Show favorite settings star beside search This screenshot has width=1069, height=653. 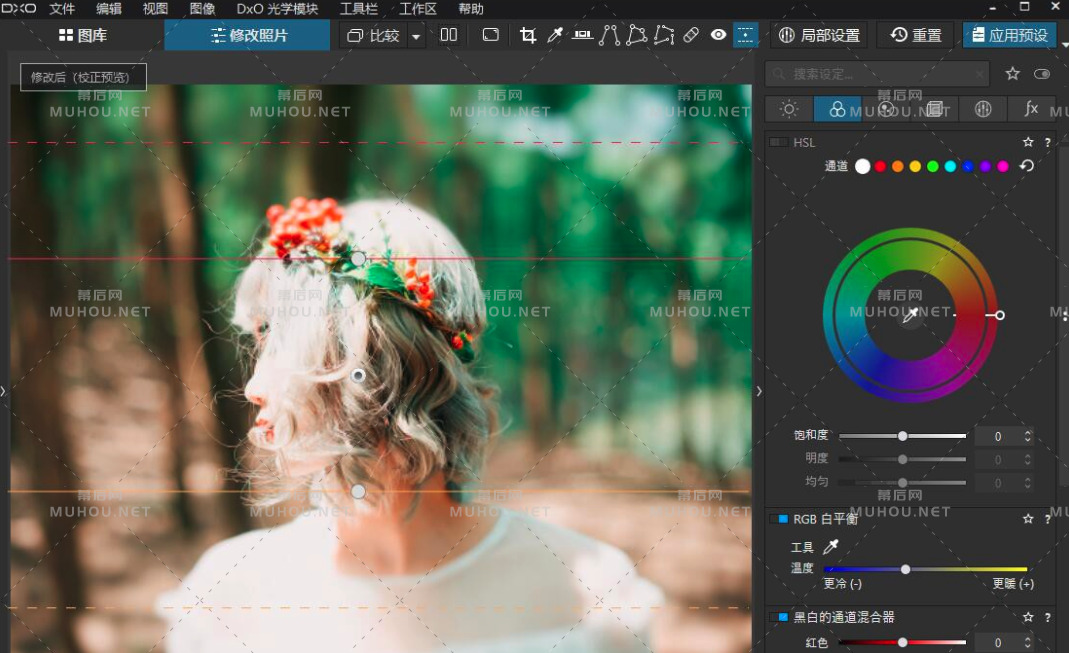(1012, 74)
